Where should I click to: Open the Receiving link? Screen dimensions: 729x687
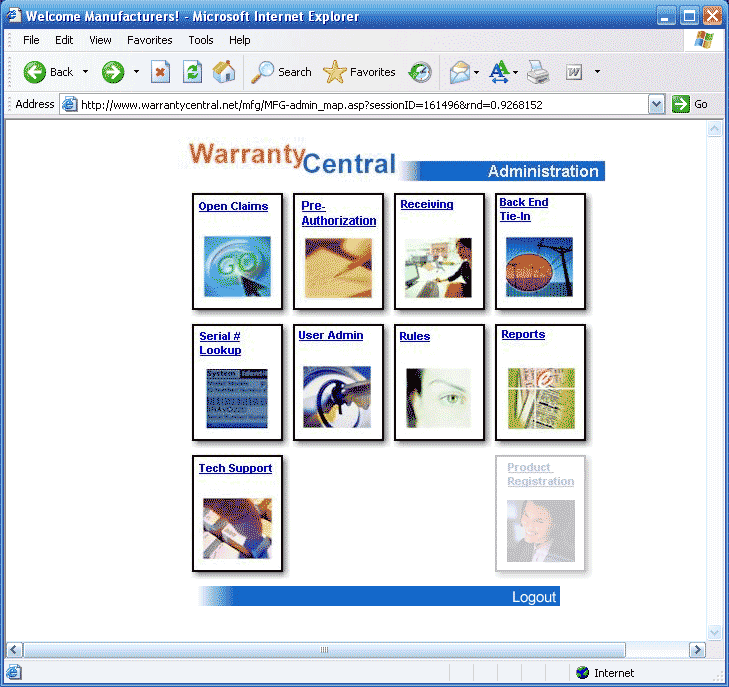click(426, 205)
